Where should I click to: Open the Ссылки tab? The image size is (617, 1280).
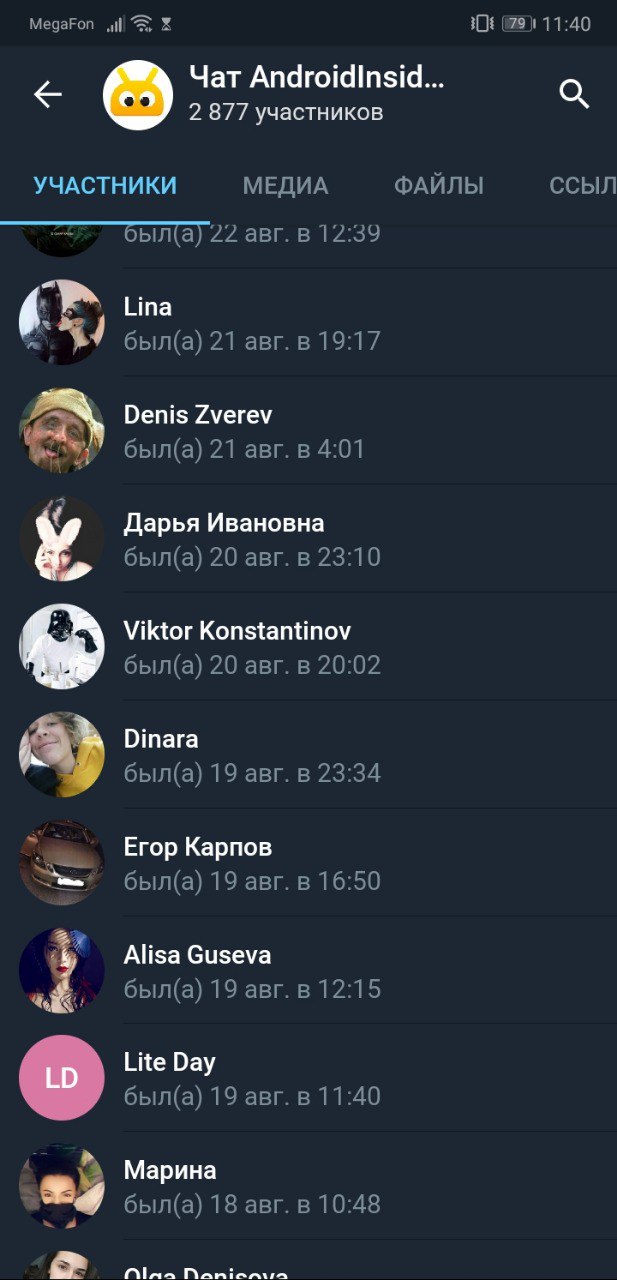click(x=583, y=185)
